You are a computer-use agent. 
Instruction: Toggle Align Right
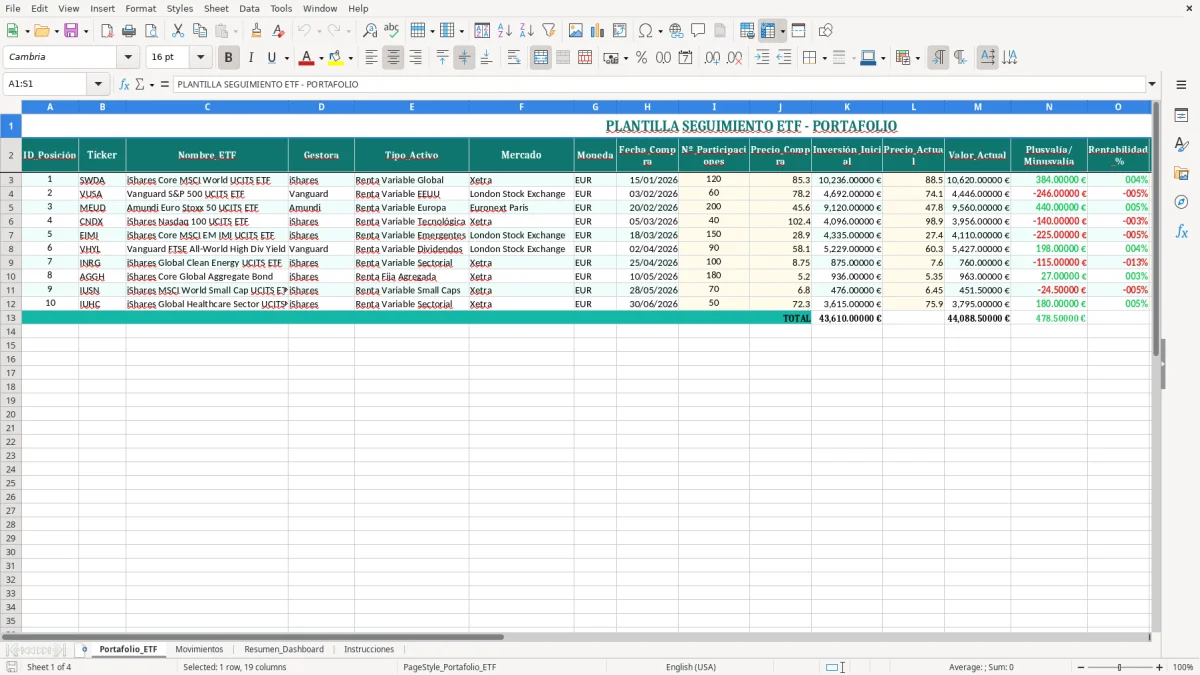pyautogui.click(x=415, y=58)
